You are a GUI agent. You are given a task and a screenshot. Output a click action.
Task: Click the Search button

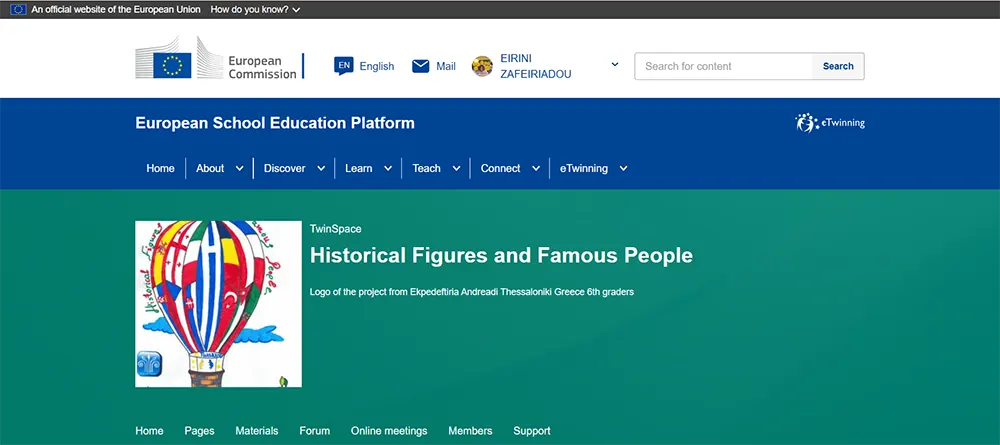click(838, 66)
